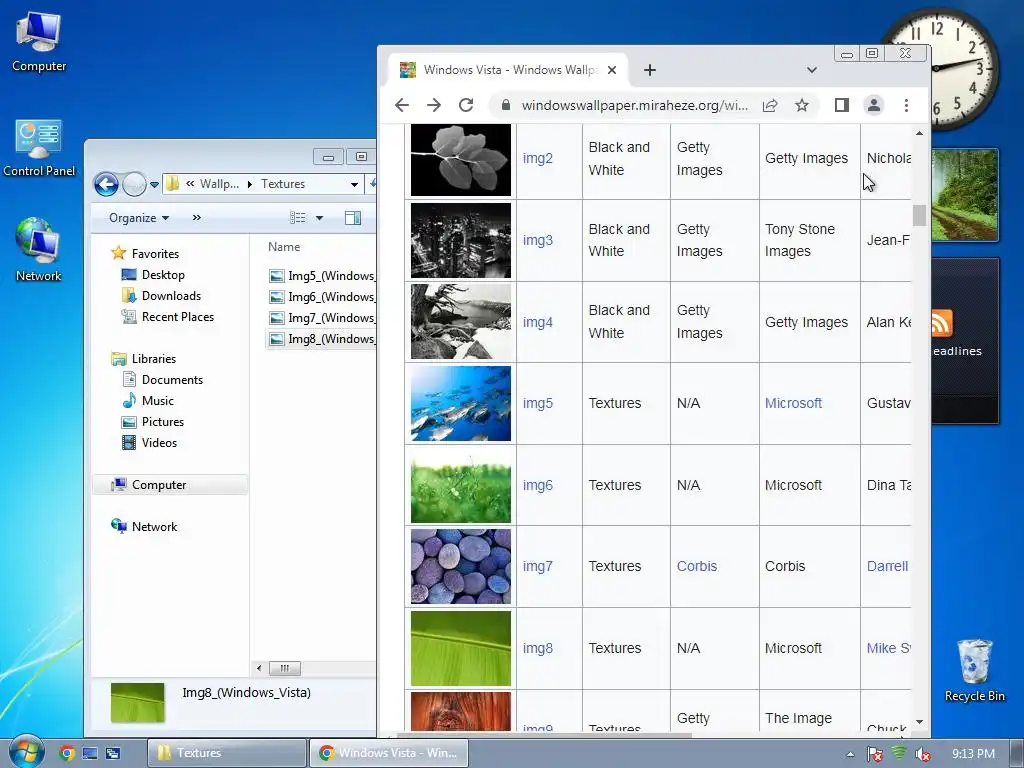Viewport: 1024px width, 768px height.
Task: Select the Textures breadcrumb in Explorer
Action: [x=283, y=184]
